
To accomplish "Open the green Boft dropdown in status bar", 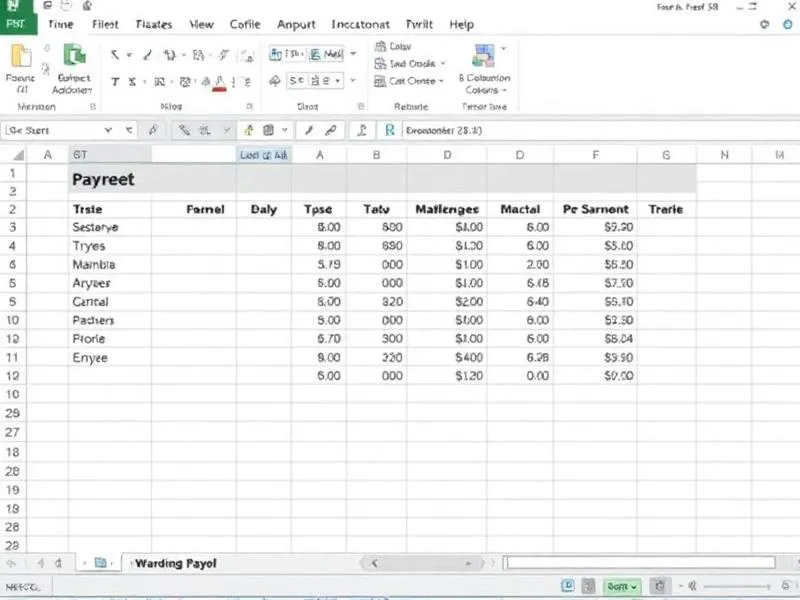I will [x=622, y=586].
